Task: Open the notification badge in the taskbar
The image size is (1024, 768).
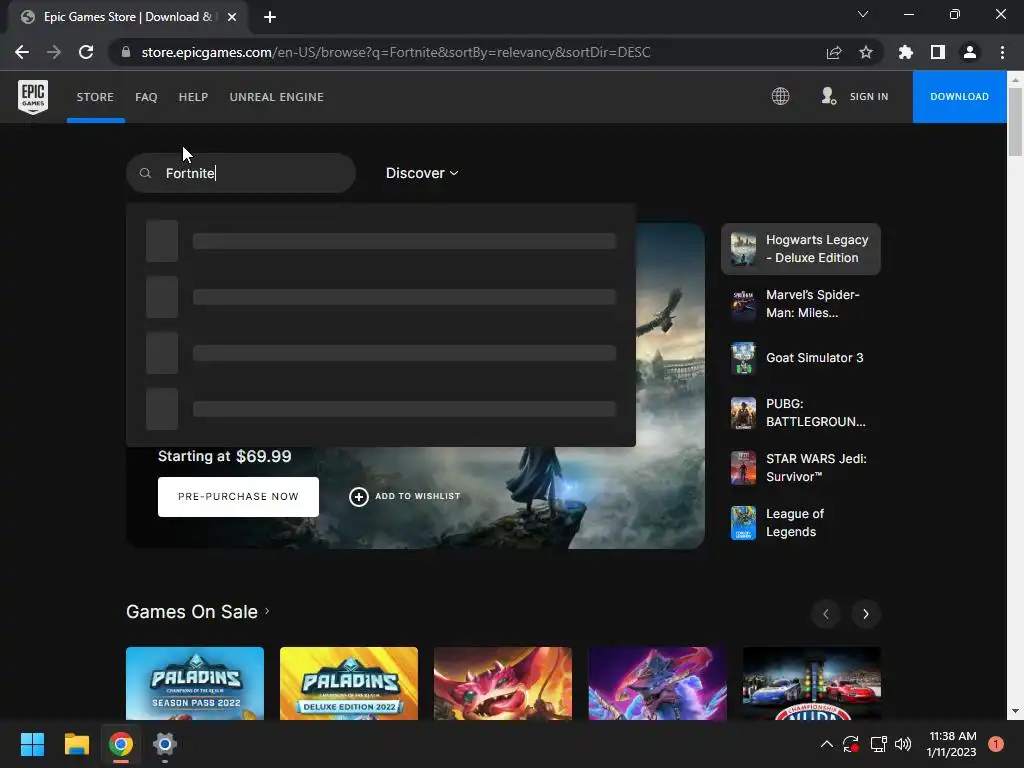Action: click(996, 744)
